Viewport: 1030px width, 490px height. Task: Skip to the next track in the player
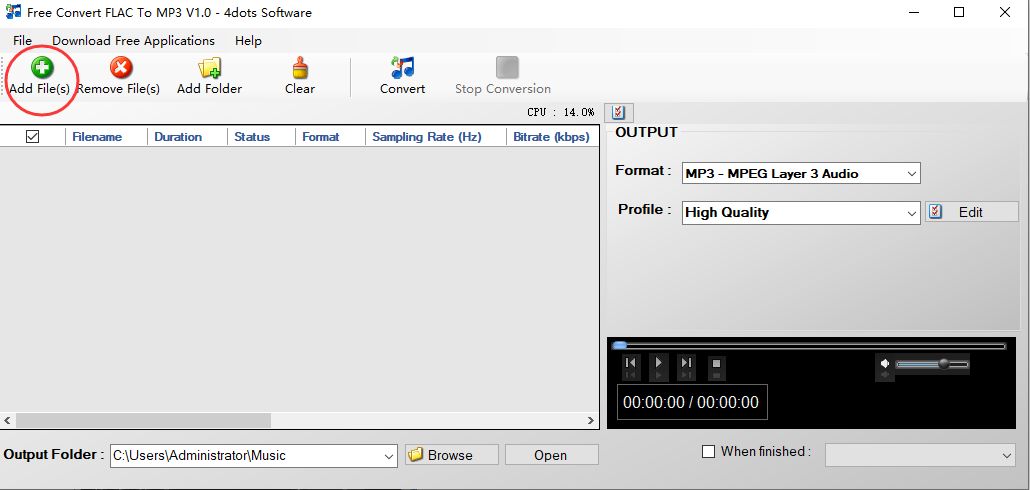tap(686, 363)
